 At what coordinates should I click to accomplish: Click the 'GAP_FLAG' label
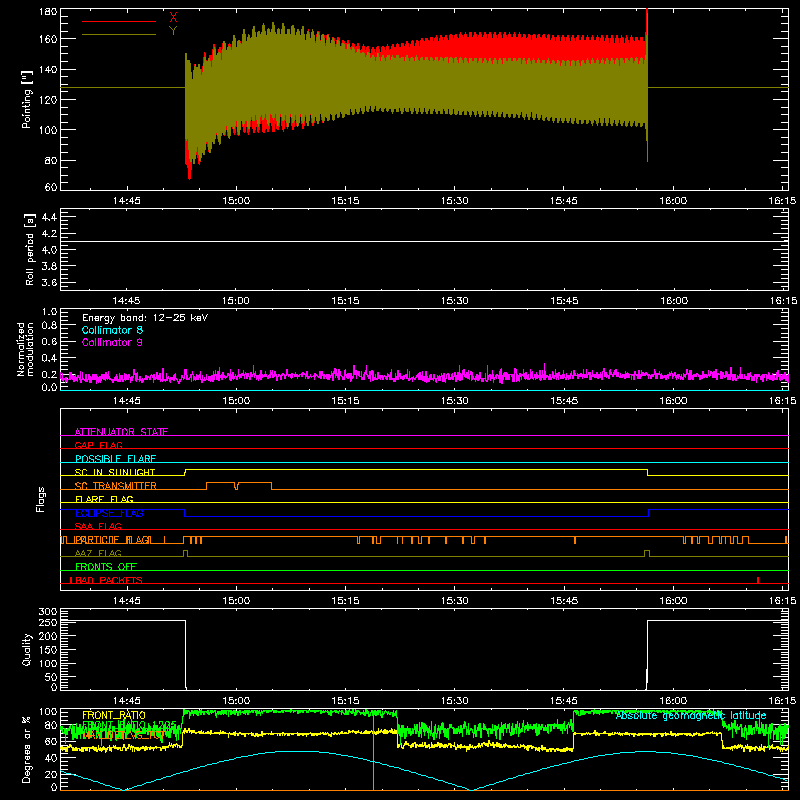click(98, 445)
